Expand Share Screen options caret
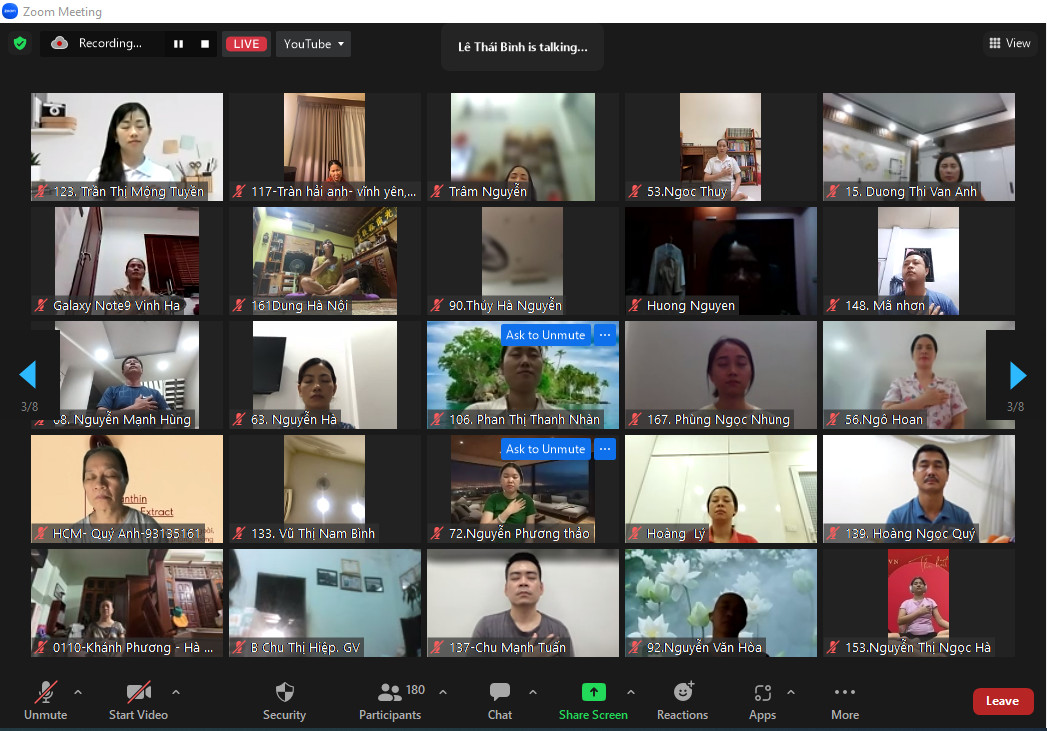 pos(631,692)
